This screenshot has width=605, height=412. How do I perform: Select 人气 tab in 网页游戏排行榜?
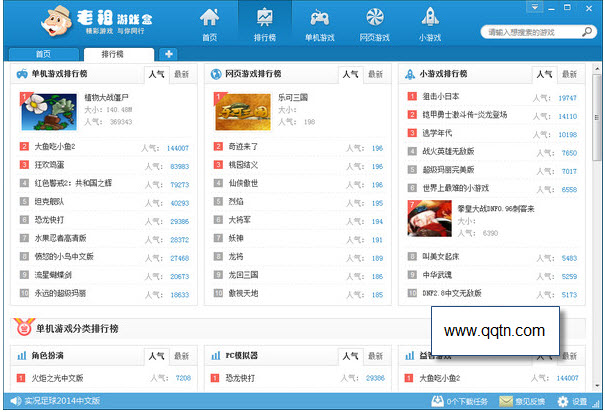351,74
